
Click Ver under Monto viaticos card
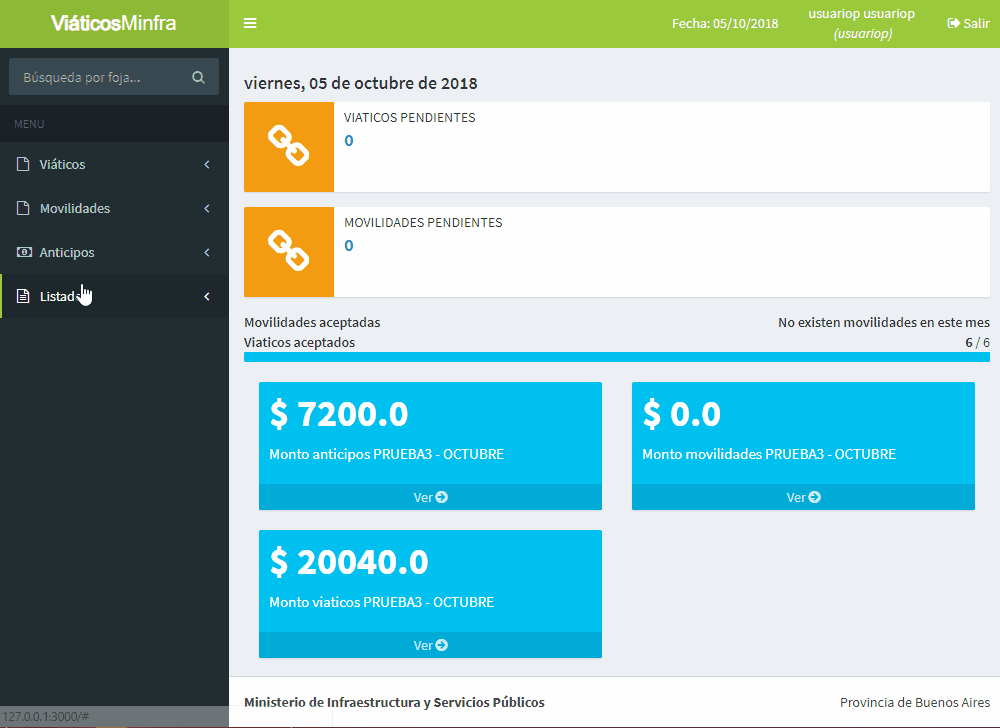[x=430, y=645]
